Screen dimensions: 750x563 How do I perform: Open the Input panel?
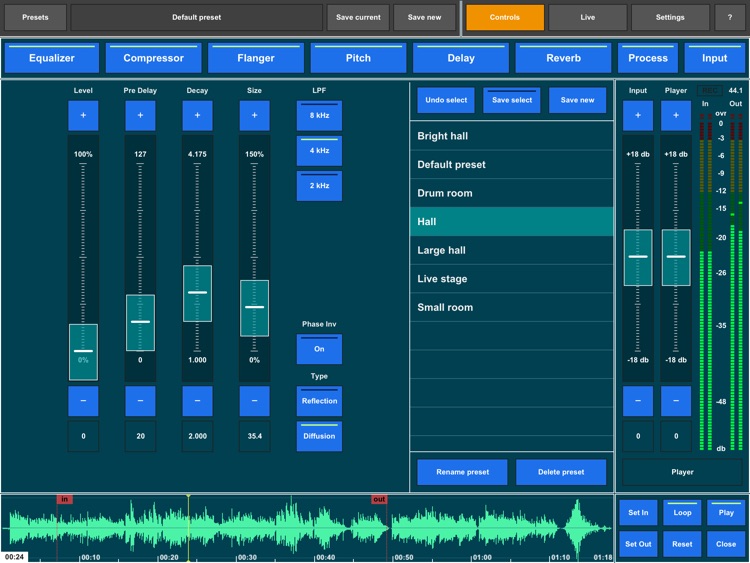tap(715, 58)
